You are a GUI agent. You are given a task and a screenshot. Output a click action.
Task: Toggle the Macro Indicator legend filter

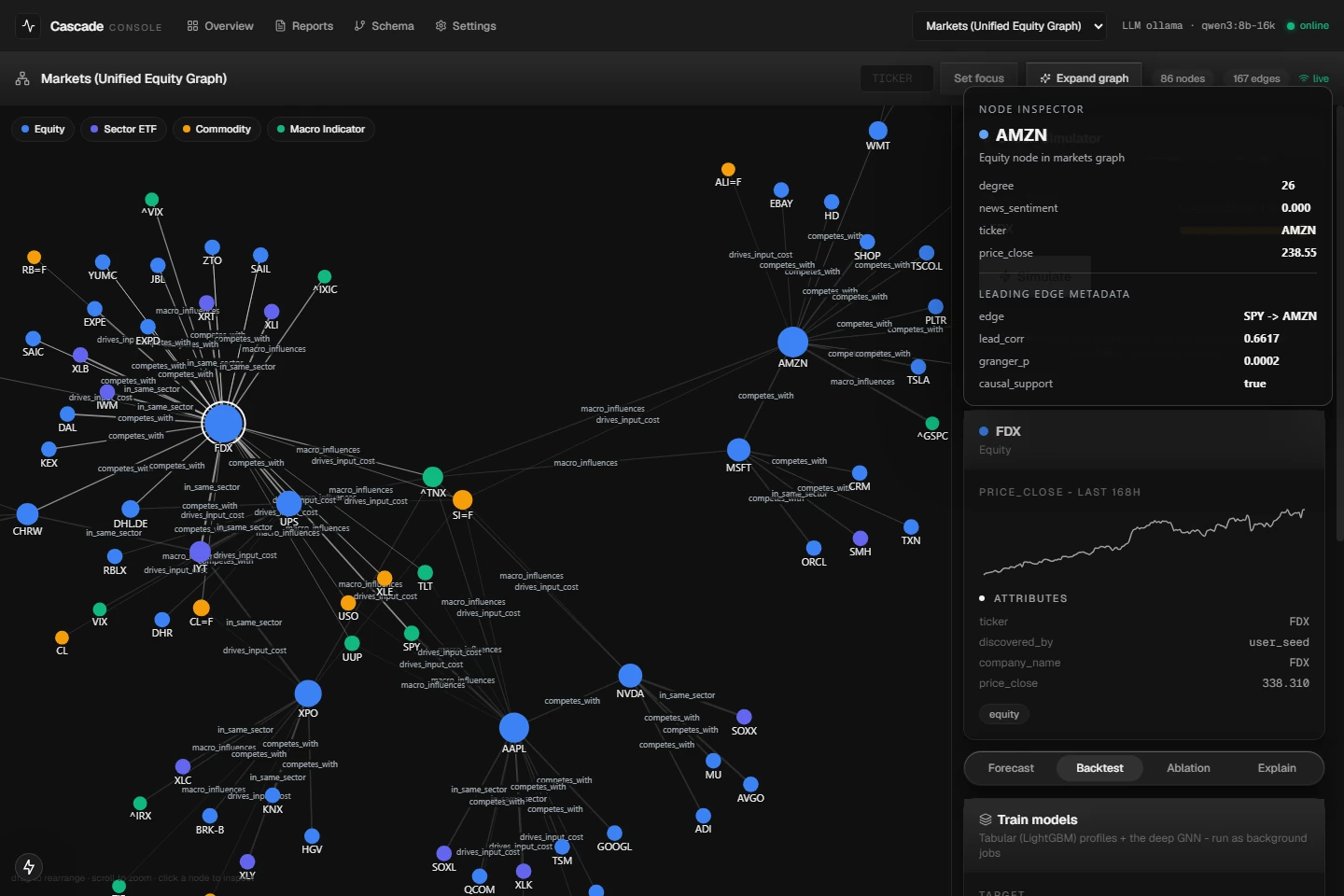pyautogui.click(x=321, y=129)
